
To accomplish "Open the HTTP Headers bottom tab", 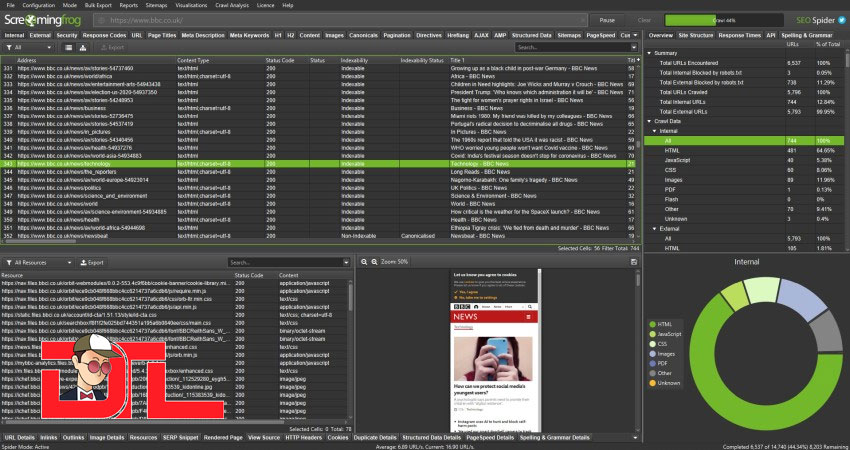I will click(x=304, y=438).
